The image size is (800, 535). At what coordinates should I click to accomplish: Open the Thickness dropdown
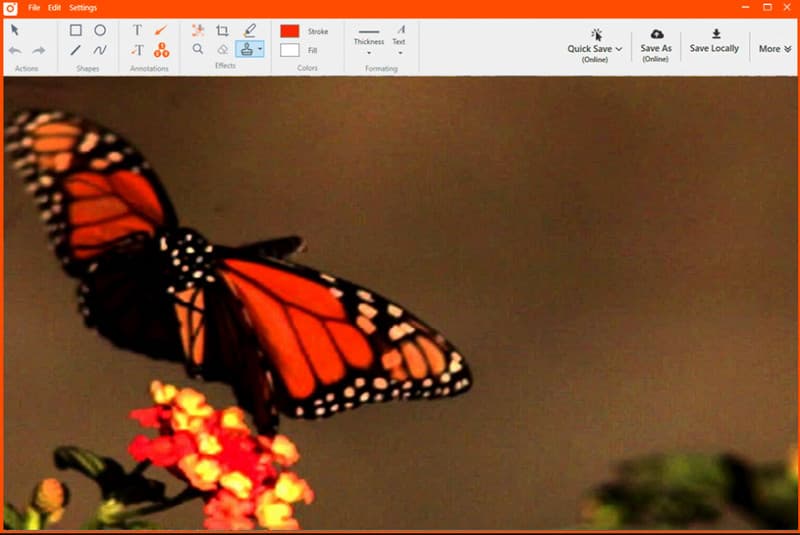click(x=368, y=42)
